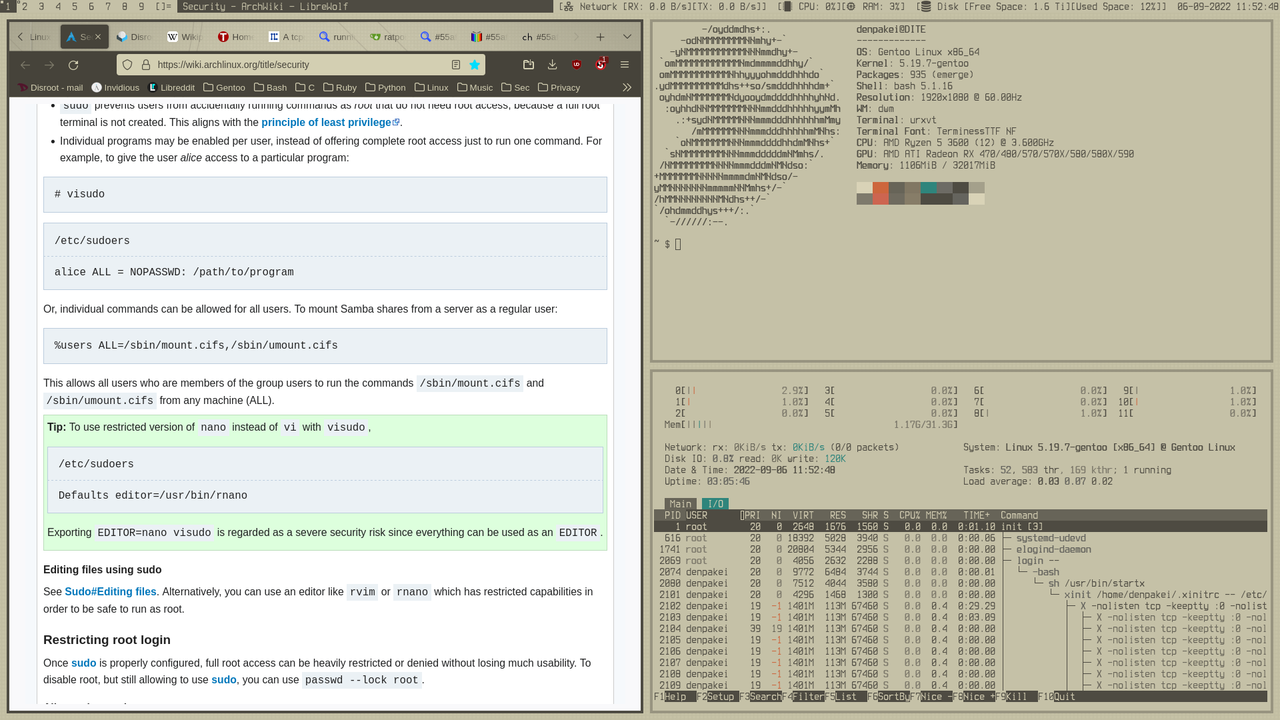Open the Music bookmarks folder
The height and width of the screenshot is (720, 1280).
click(475, 87)
